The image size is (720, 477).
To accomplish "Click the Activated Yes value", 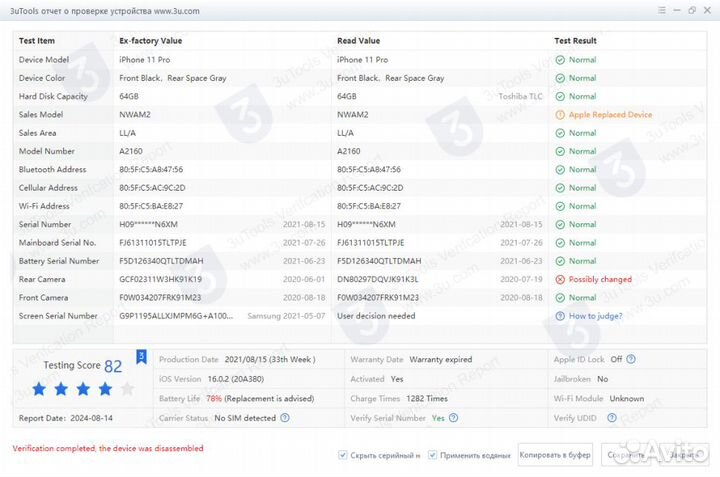I will tap(397, 379).
